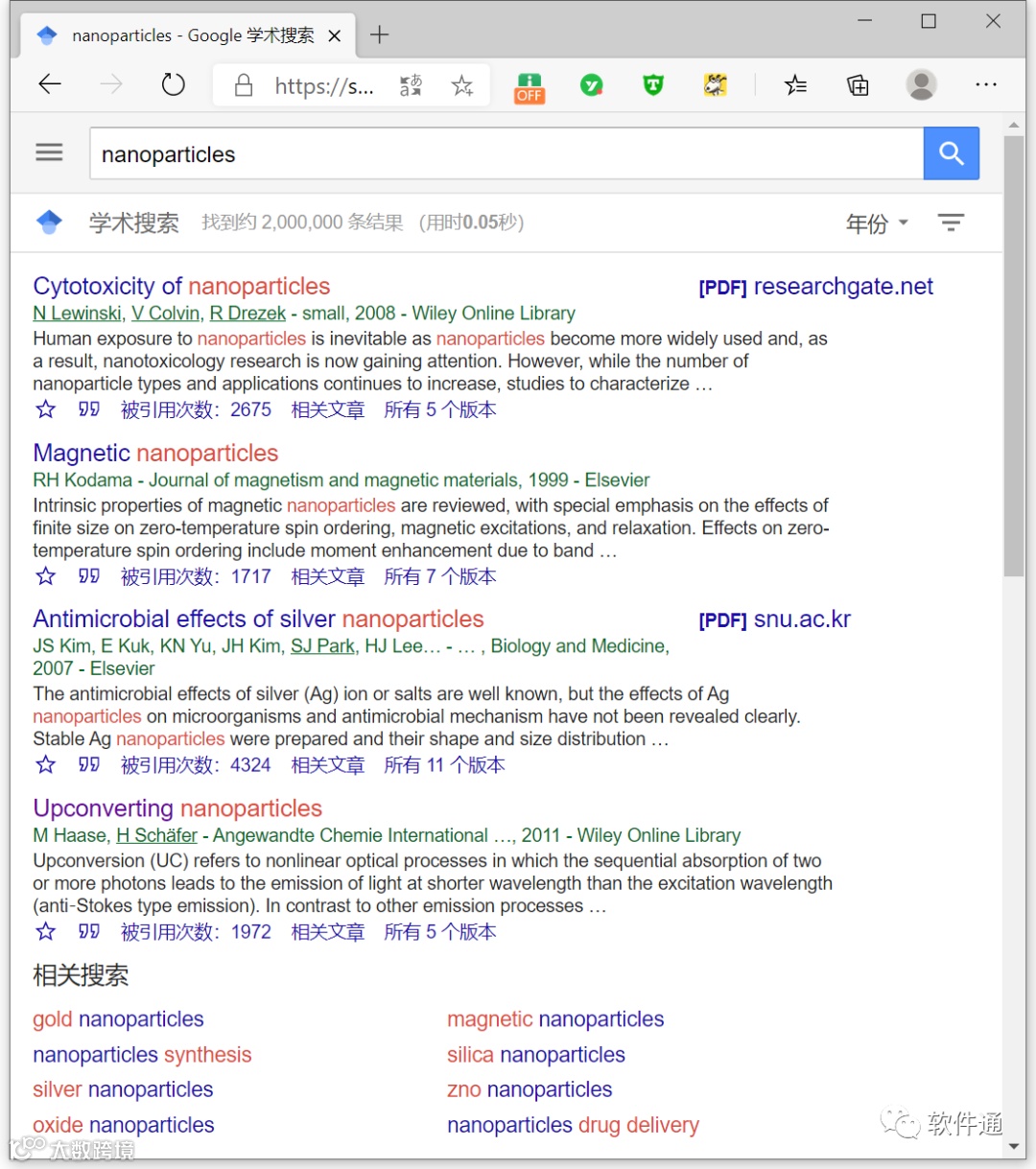1036x1169 pixels.
Task: Refresh the current page
Action: tap(174, 85)
